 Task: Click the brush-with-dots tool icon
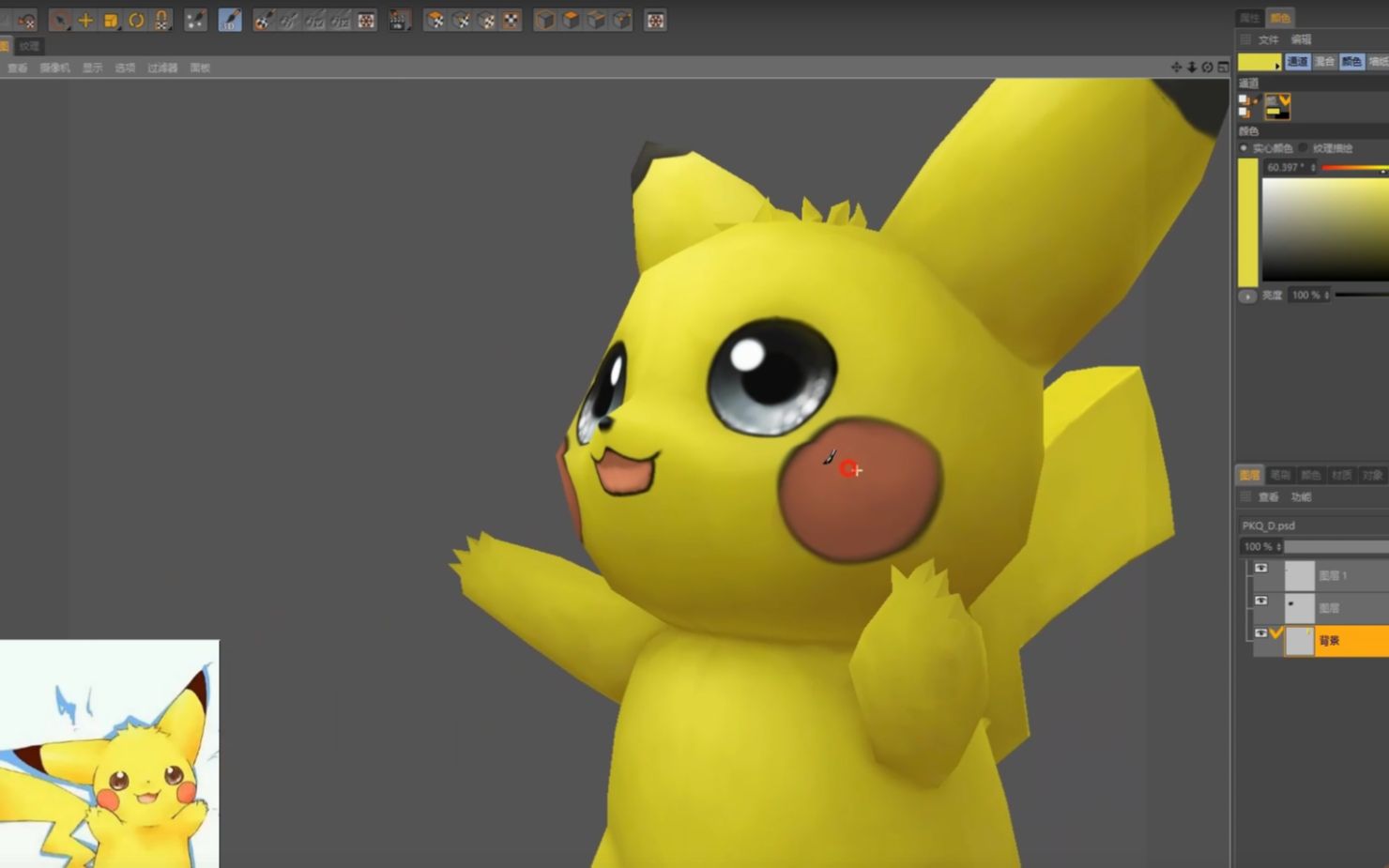click(x=195, y=20)
